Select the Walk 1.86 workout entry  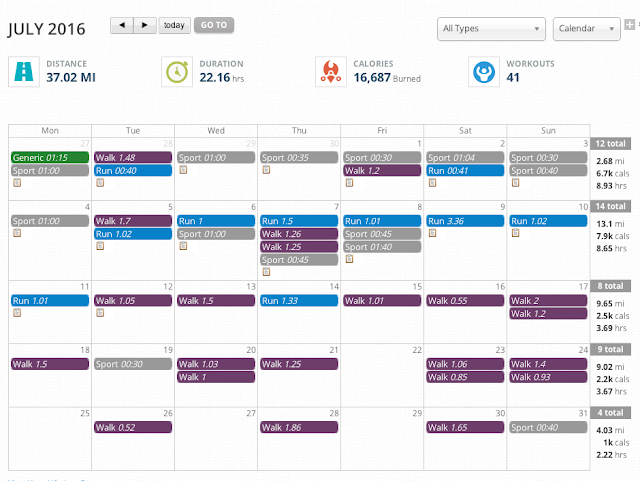pyautogui.click(x=297, y=427)
